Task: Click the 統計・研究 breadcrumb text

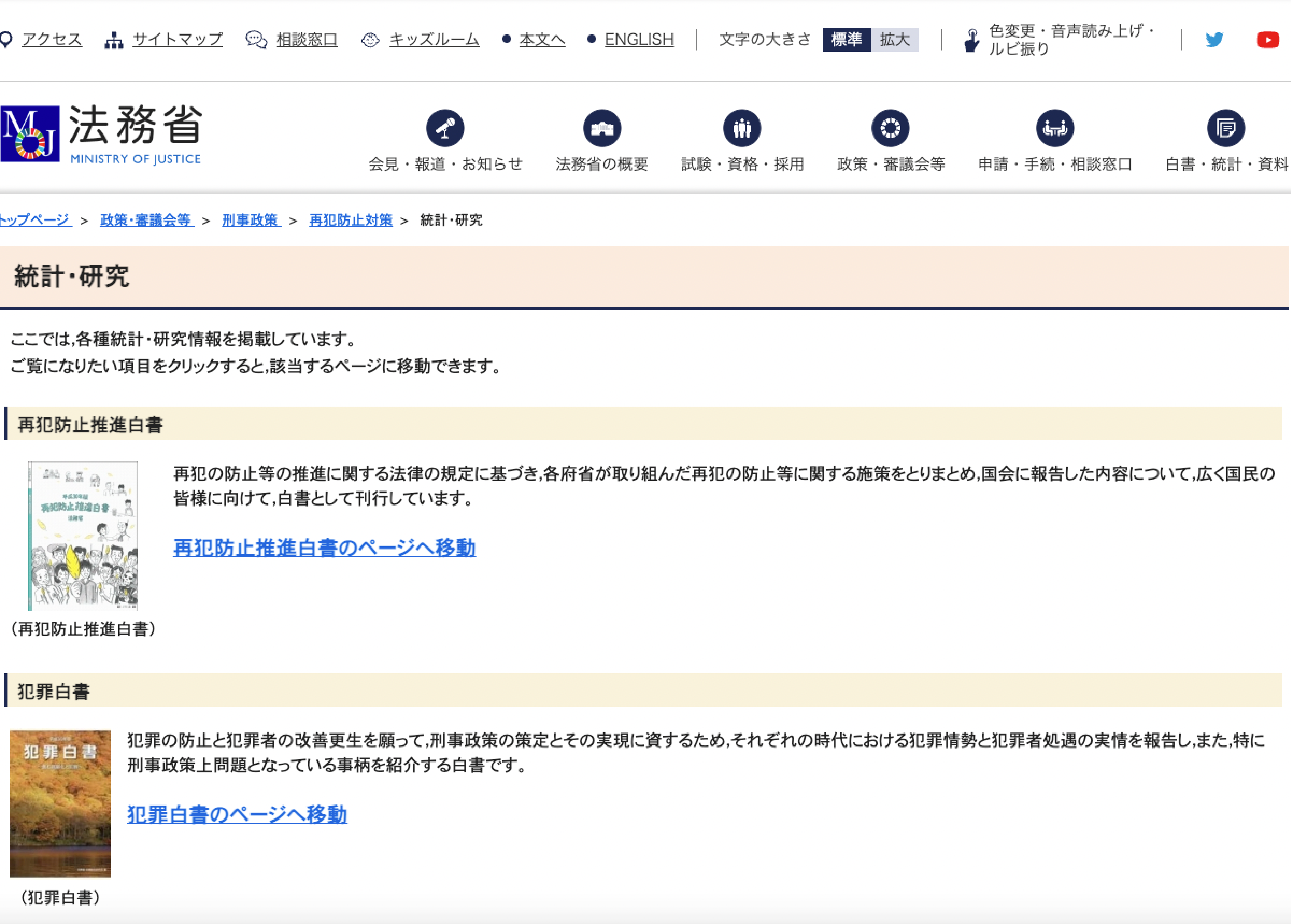Action: pos(451,220)
